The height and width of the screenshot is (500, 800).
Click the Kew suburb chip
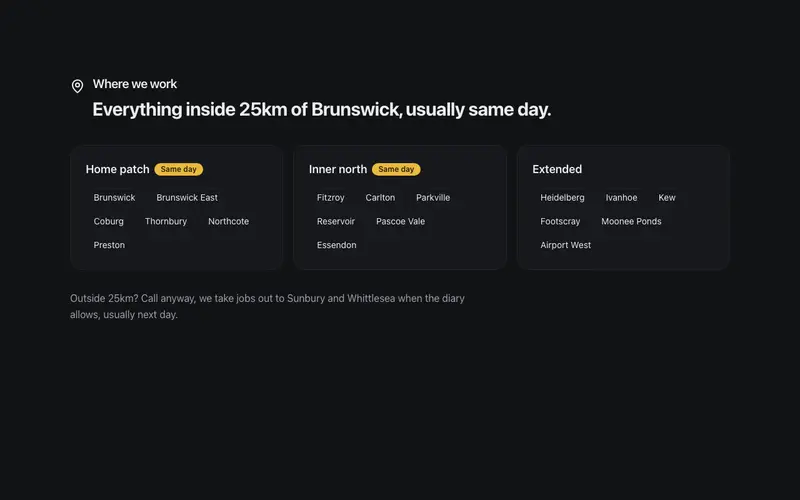click(667, 197)
